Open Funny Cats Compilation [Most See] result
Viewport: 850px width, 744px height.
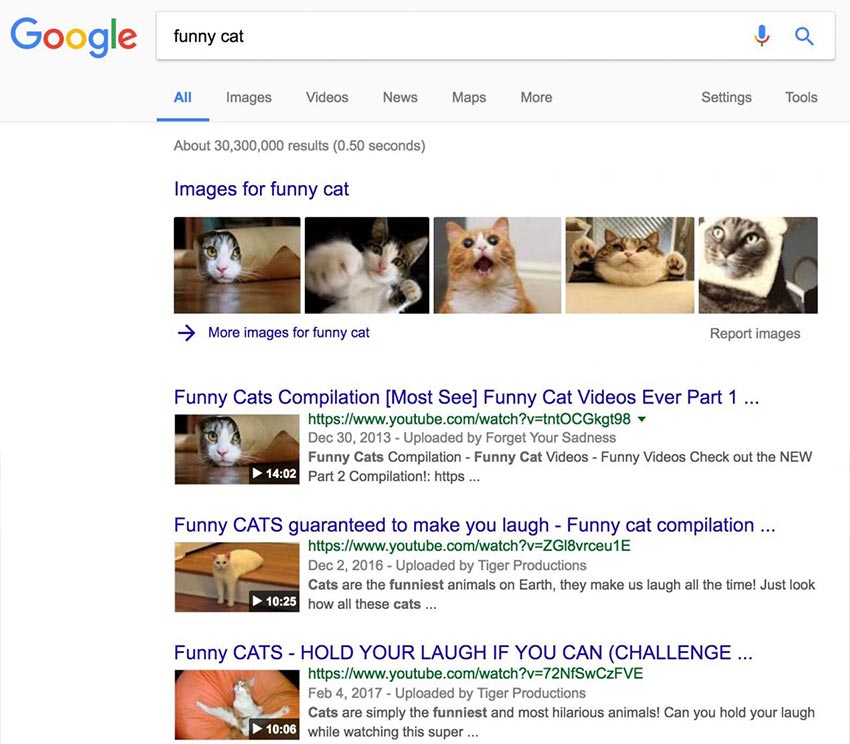[466, 397]
